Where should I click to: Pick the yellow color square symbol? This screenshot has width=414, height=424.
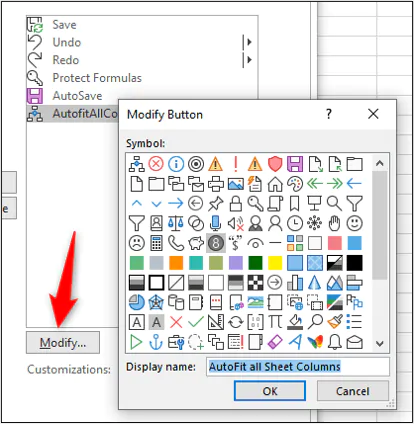click(x=275, y=263)
